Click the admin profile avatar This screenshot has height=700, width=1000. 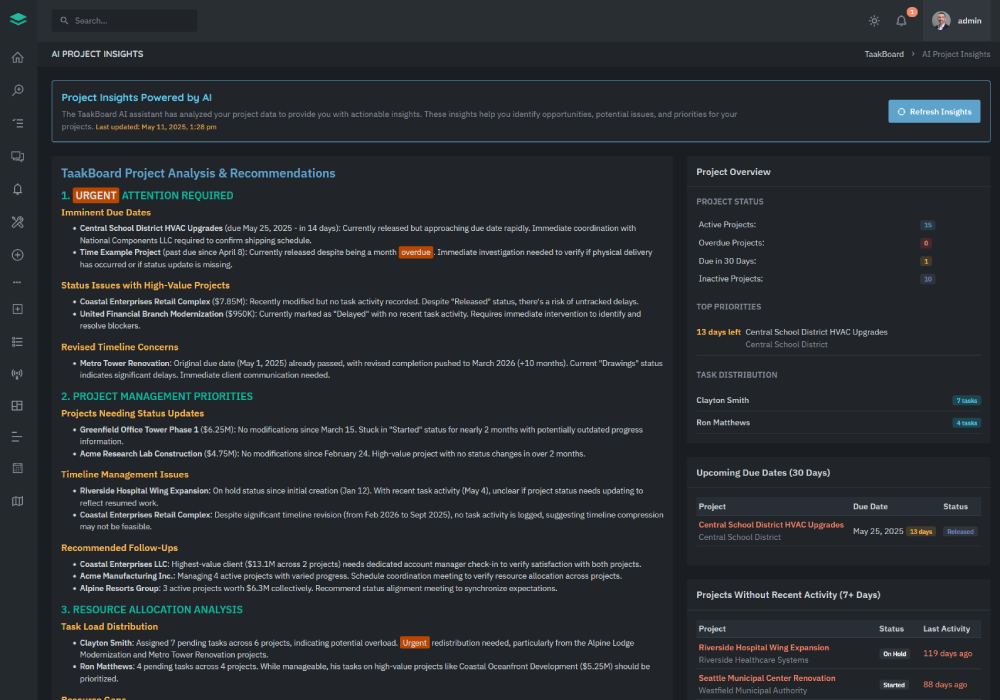click(941, 20)
